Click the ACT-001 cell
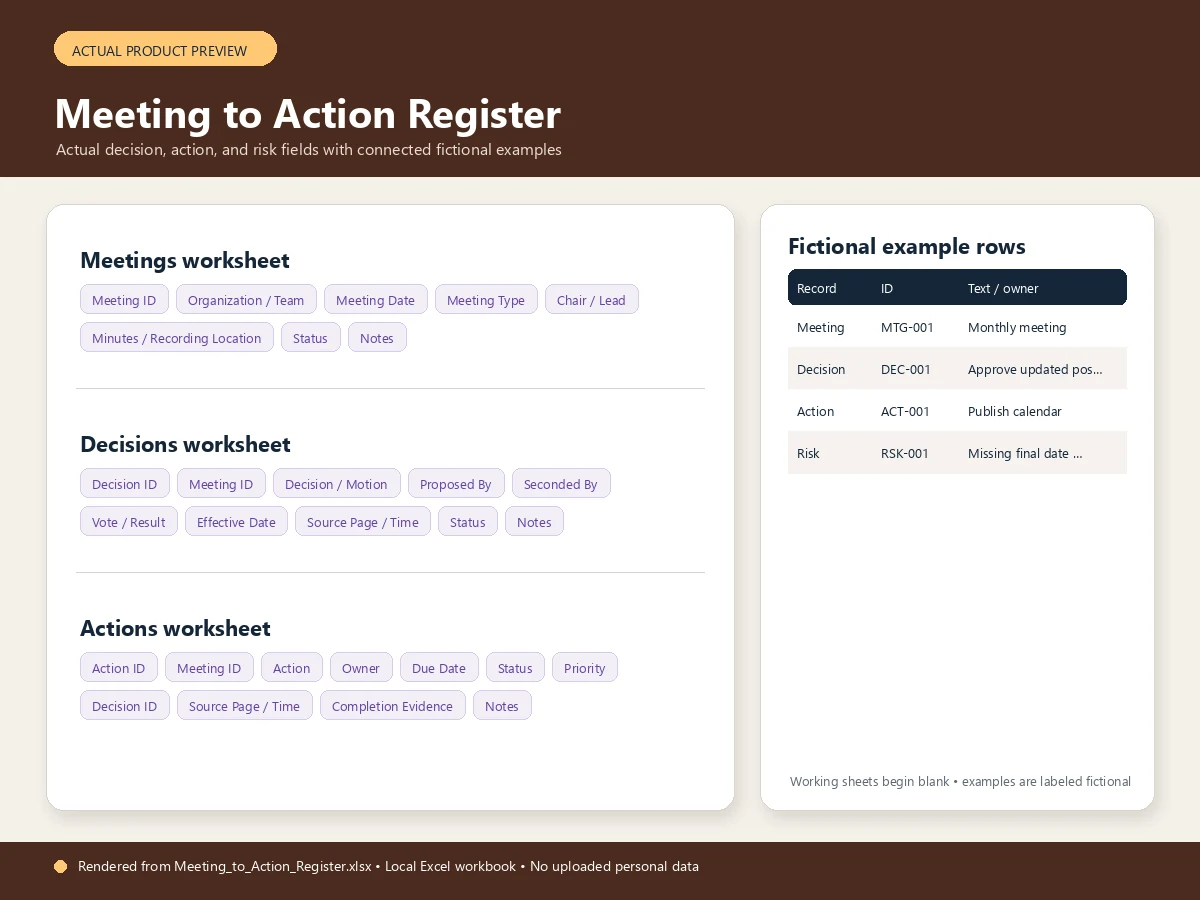Image resolution: width=1200 pixels, height=900 pixels. tap(905, 411)
